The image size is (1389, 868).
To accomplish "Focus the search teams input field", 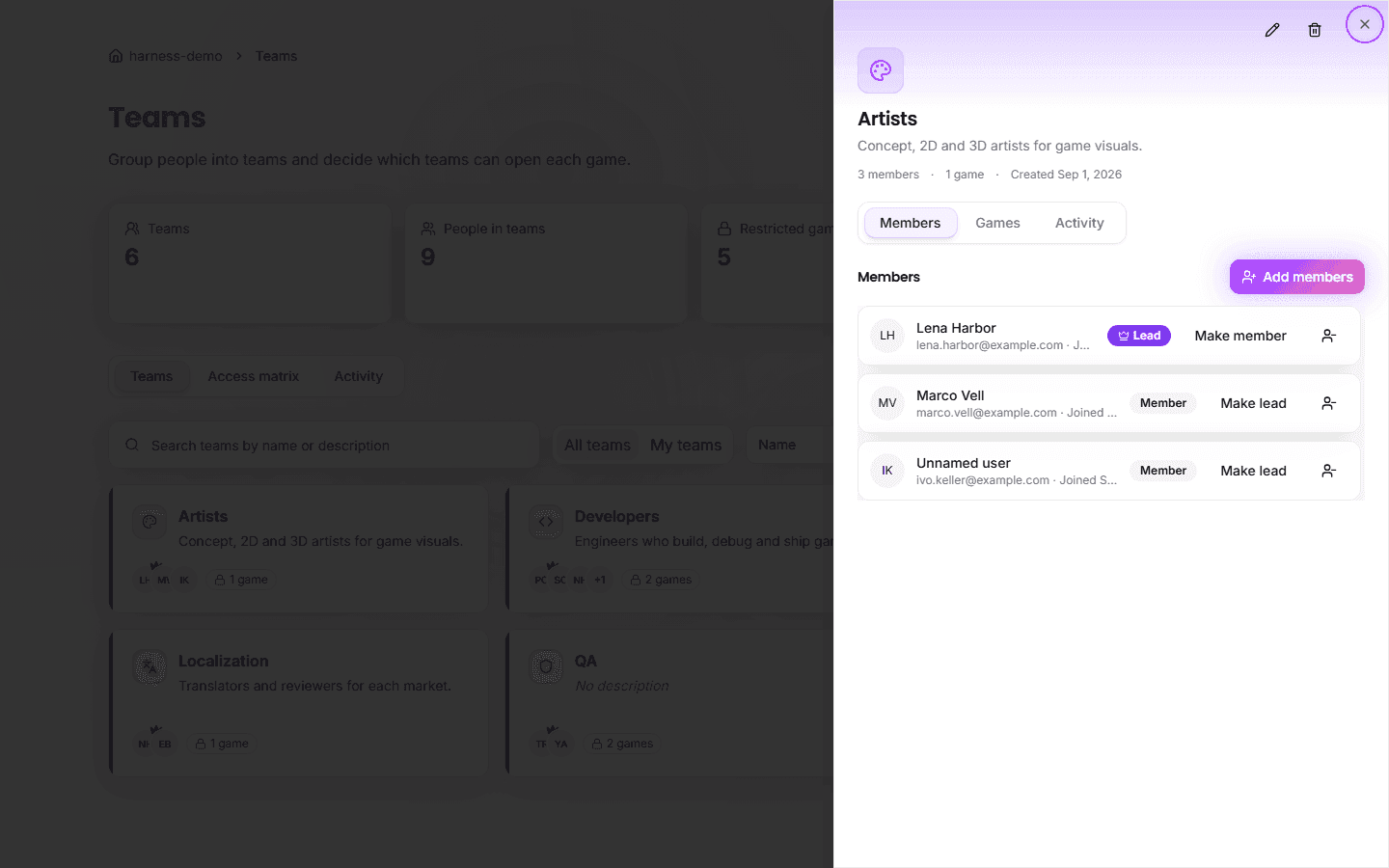I will click(x=324, y=446).
